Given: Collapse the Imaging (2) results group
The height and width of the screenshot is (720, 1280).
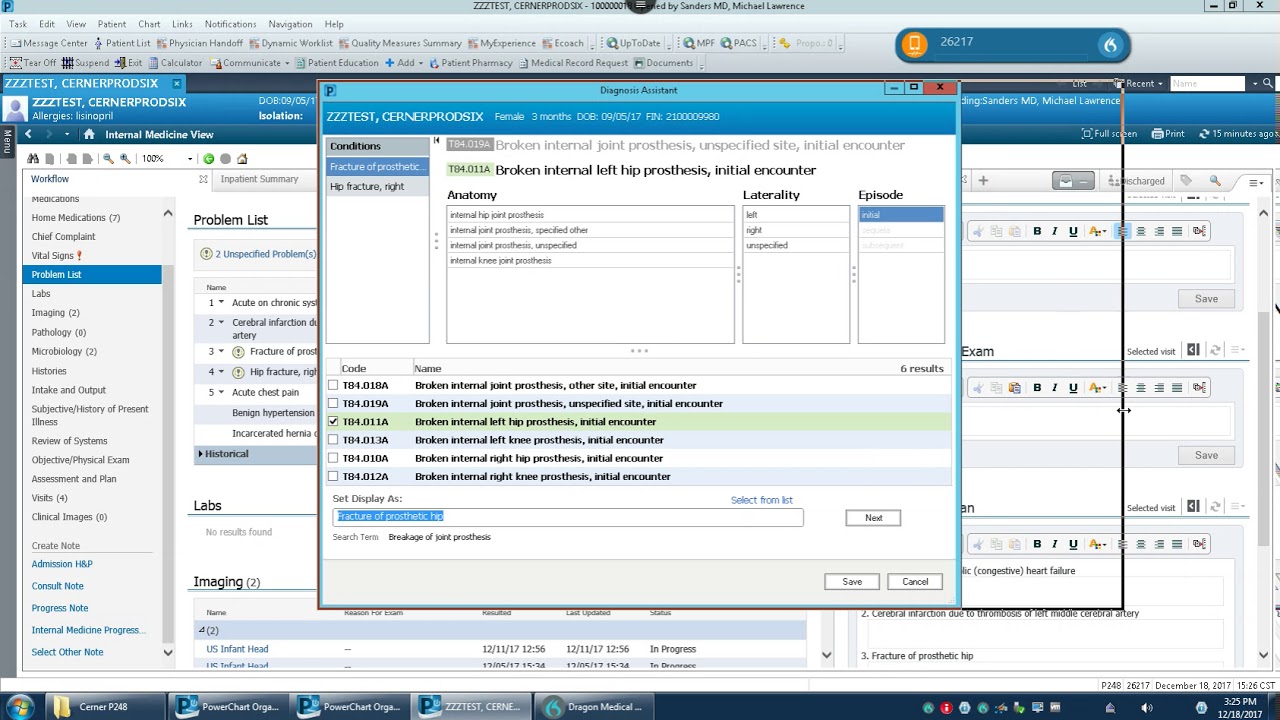Looking at the screenshot, I should [201, 630].
